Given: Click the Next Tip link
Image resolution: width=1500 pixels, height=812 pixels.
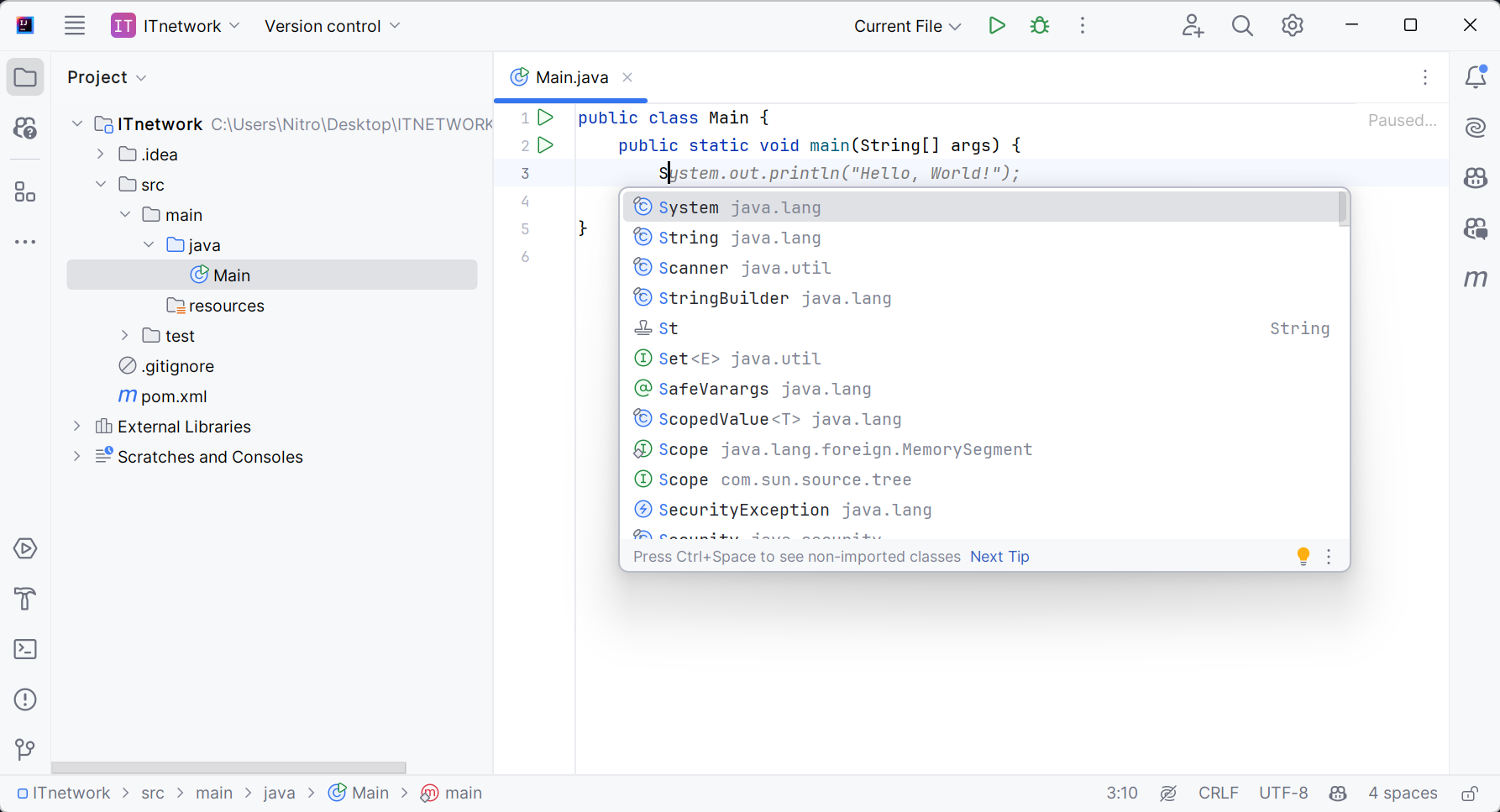Looking at the screenshot, I should [999, 557].
